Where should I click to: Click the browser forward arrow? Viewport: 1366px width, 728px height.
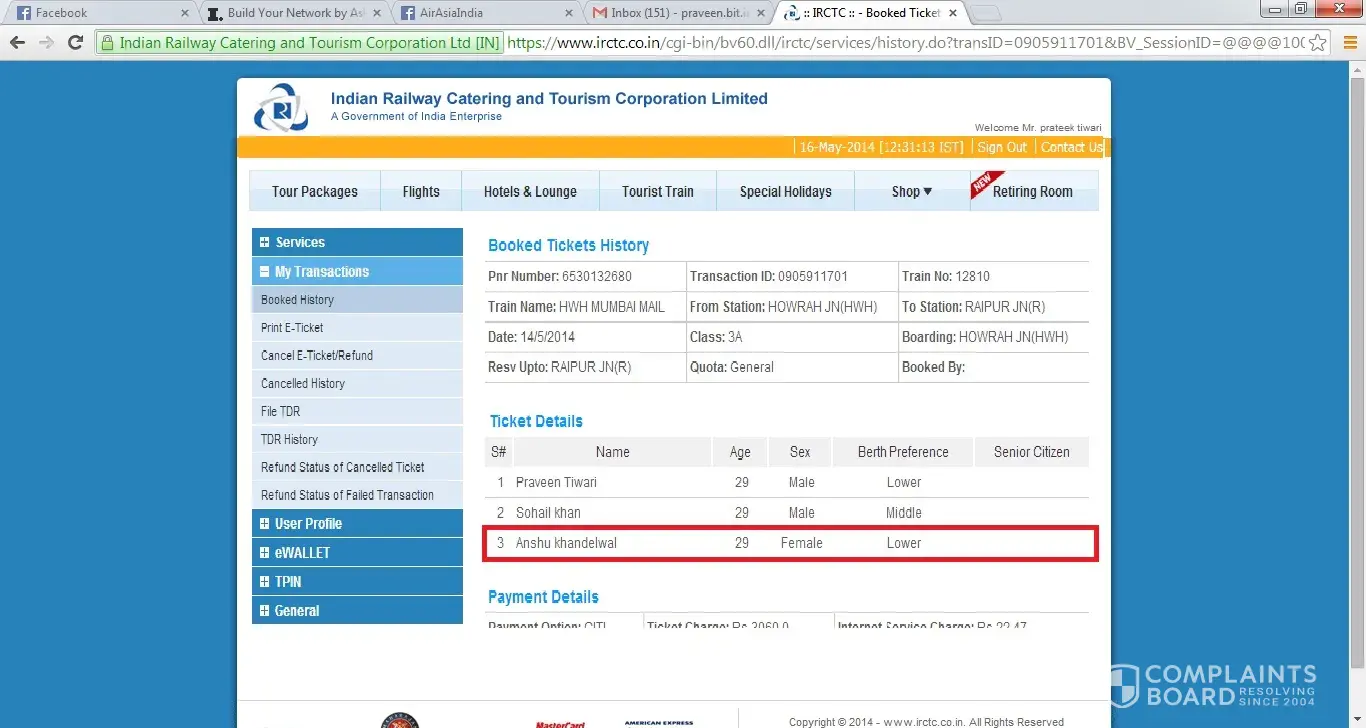[x=46, y=43]
